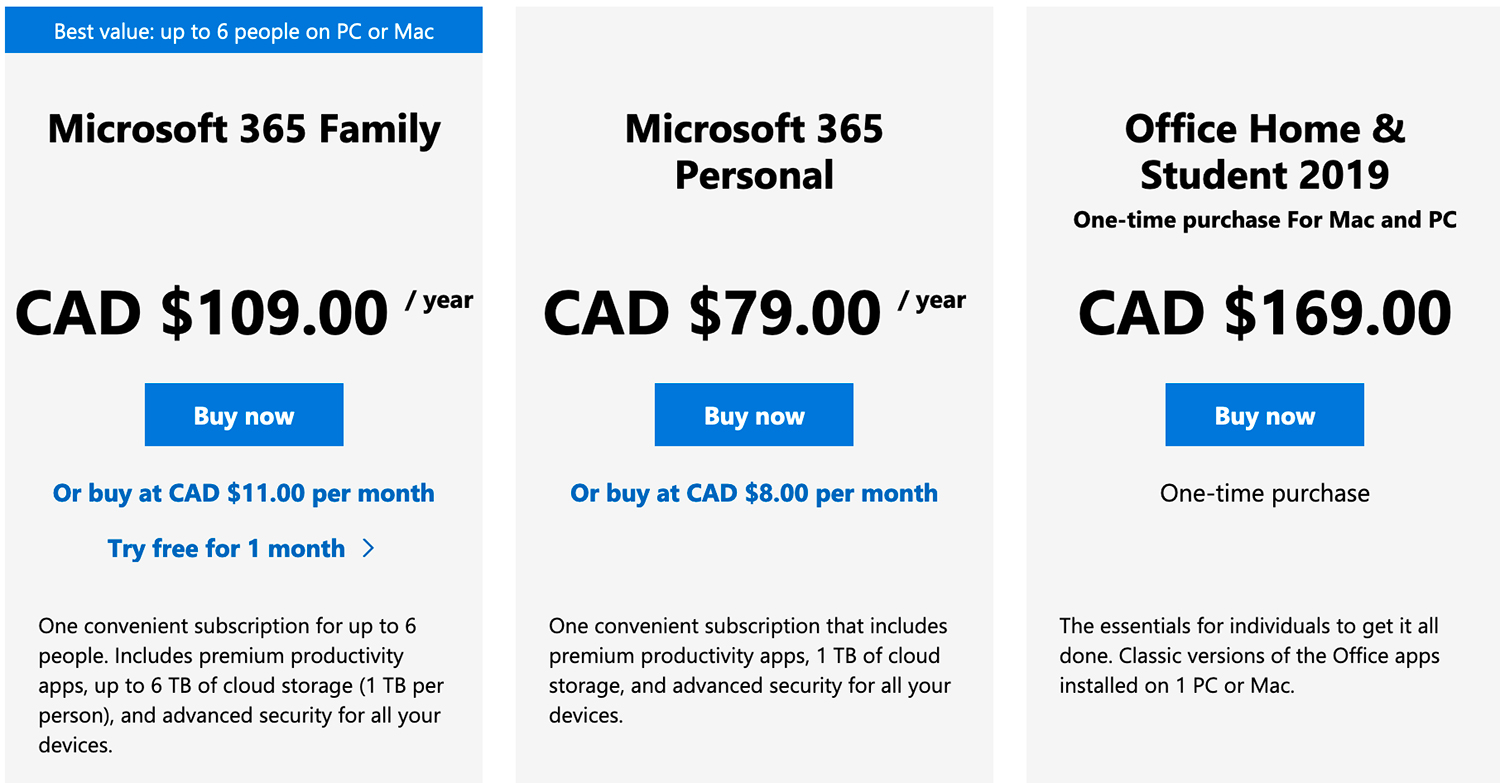Screen dimensions: 1500x783
Task: Click the CAD $169.00 price
Action: [1263, 313]
